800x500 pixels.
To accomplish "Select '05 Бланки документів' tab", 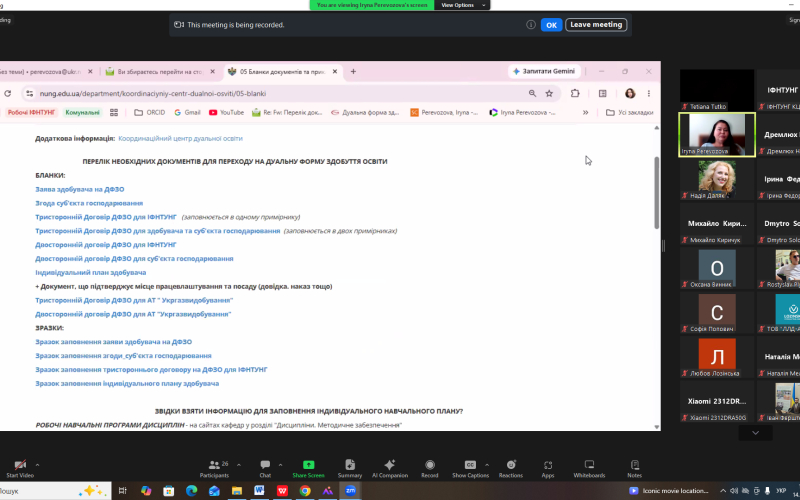I will [x=282, y=72].
